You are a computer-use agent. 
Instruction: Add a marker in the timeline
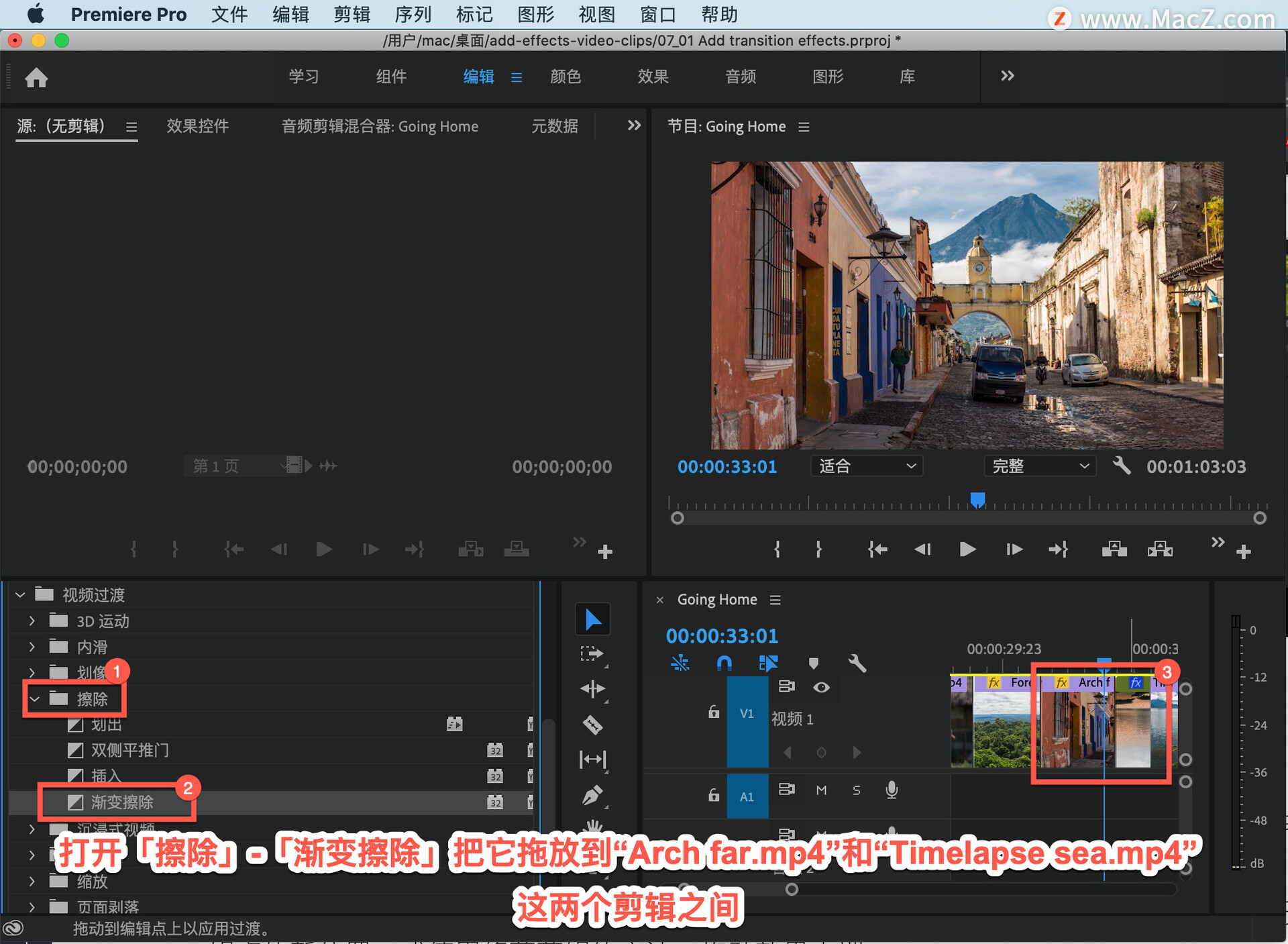[814, 664]
